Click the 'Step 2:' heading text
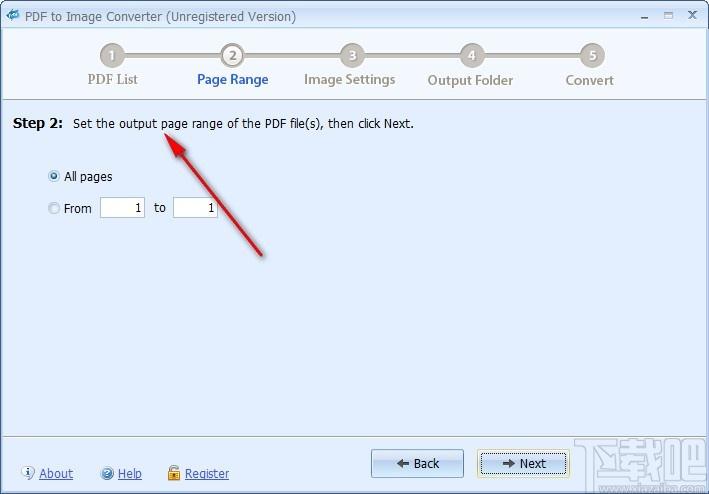This screenshot has width=709, height=494. [x=38, y=123]
